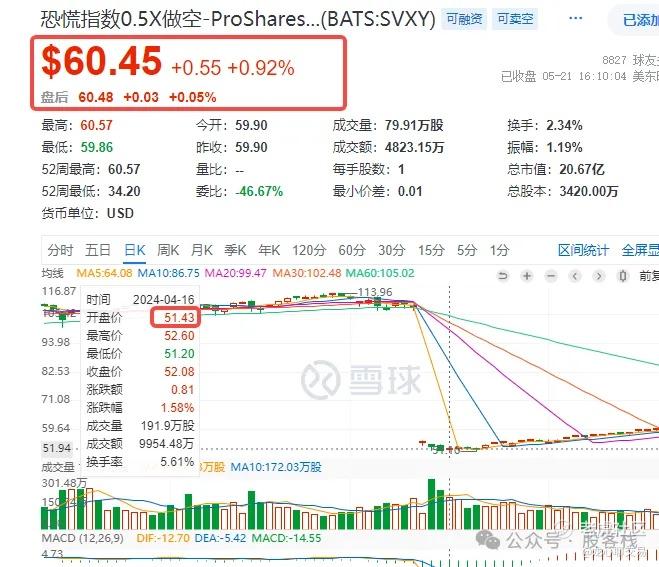Click the MACD (12,26,9) indicator label

click(x=83, y=538)
